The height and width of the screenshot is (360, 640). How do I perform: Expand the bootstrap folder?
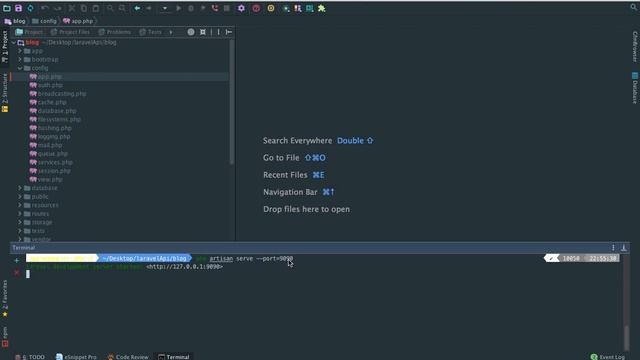20,60
